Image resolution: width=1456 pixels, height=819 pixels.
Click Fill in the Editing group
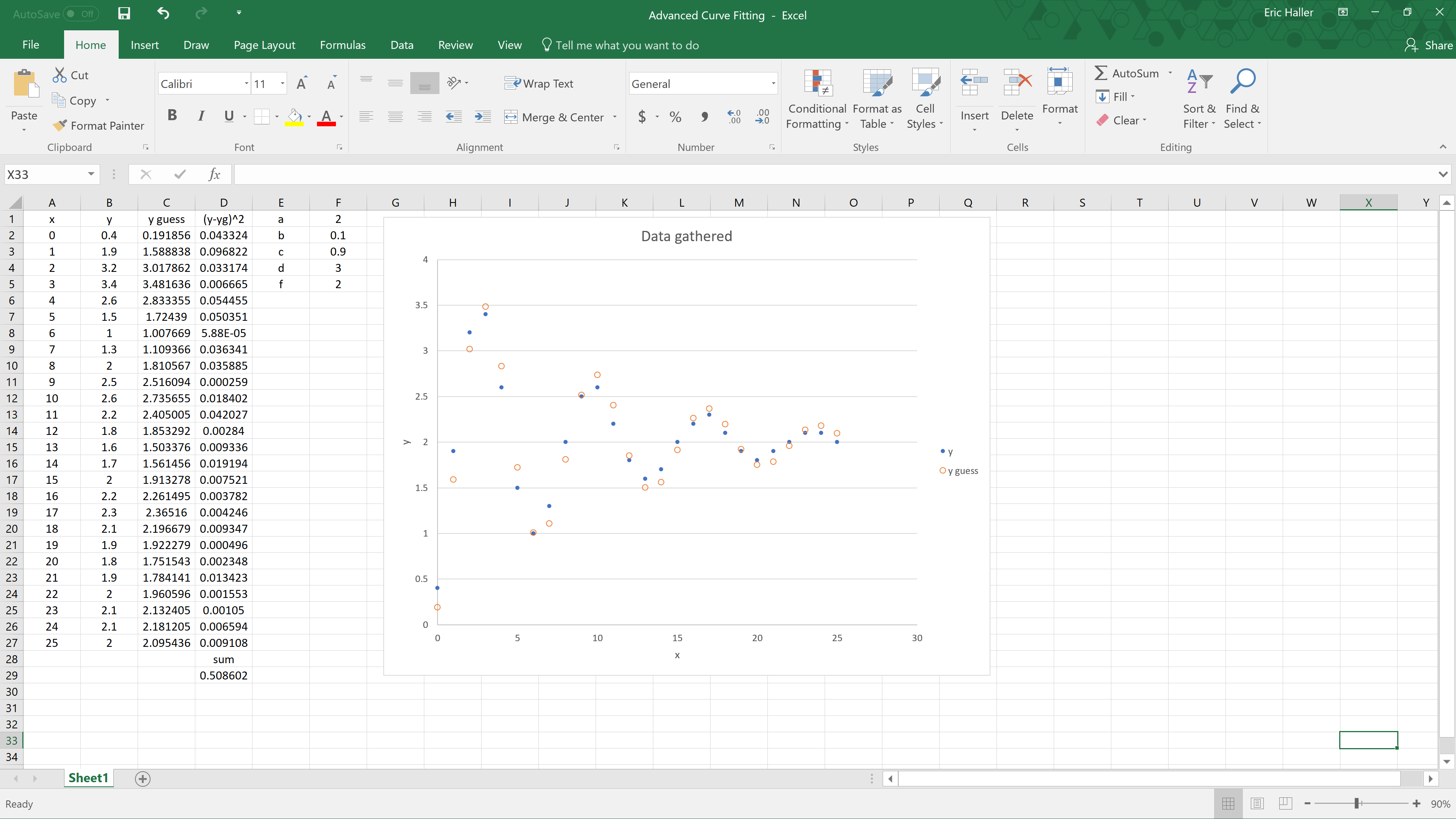pos(1115,97)
